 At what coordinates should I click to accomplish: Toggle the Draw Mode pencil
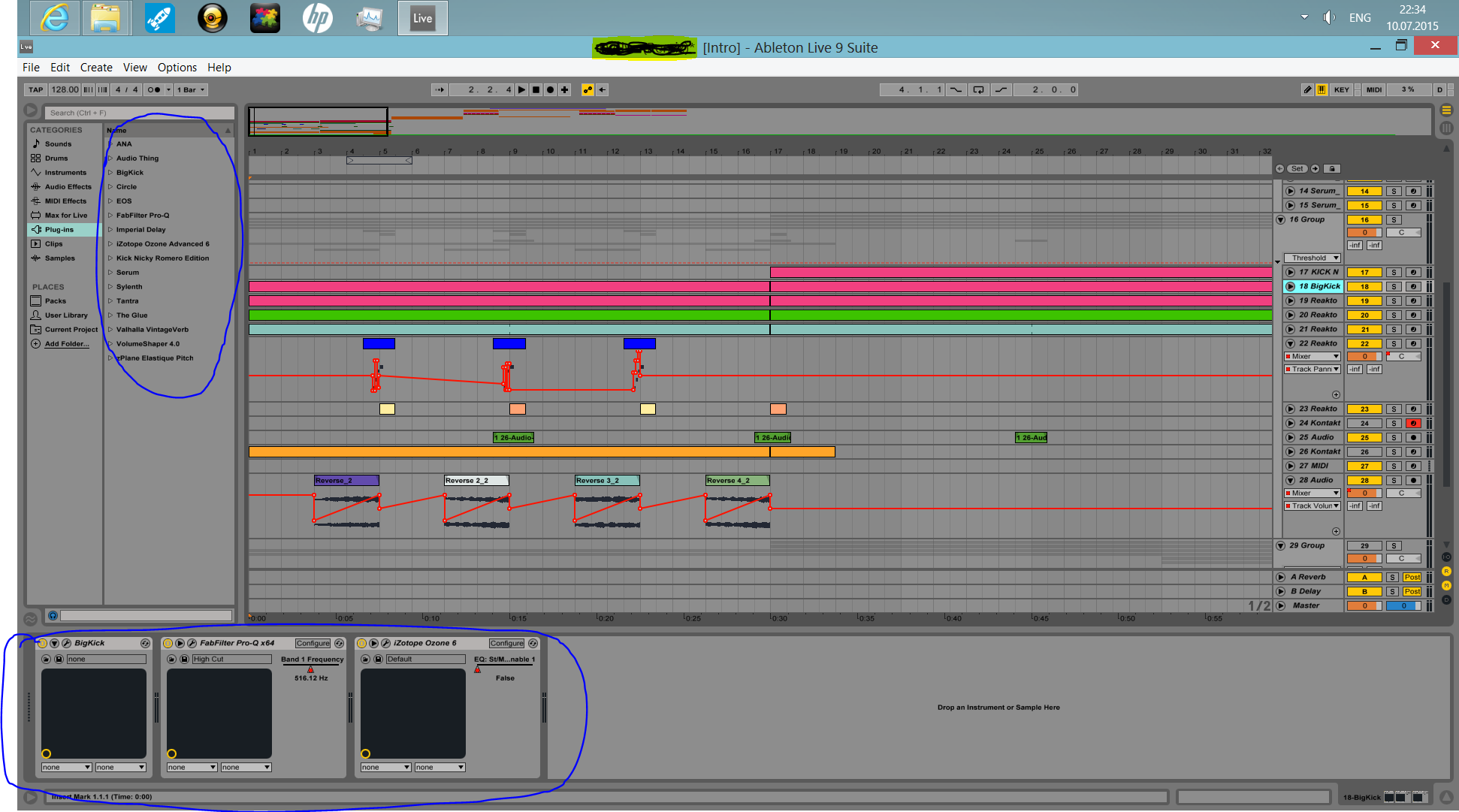(x=1307, y=89)
